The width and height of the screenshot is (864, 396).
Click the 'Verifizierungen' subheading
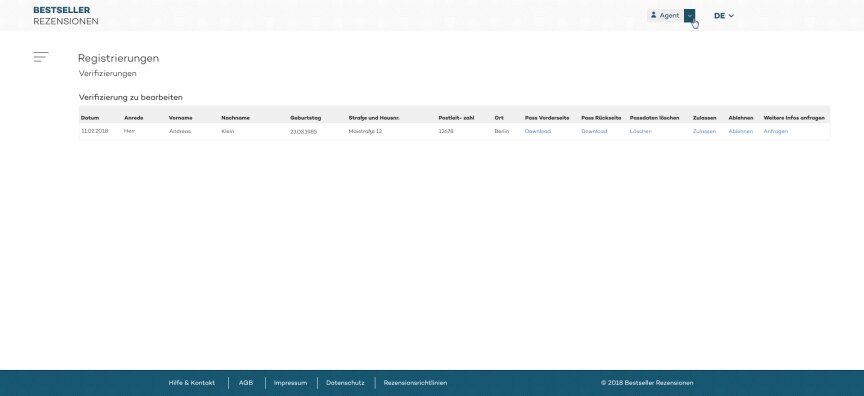[x=107, y=73]
